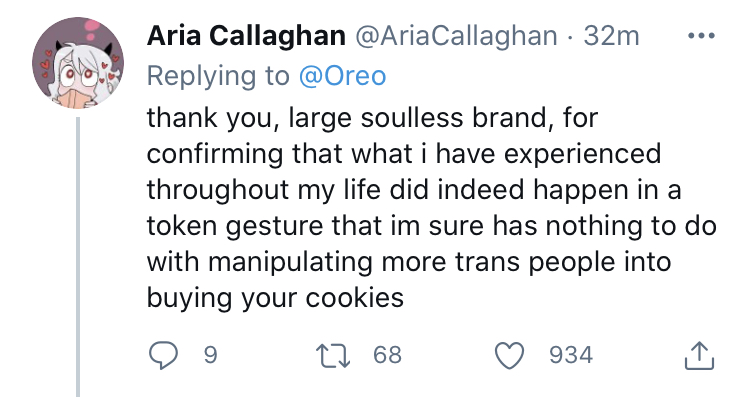
Task: Click the "Replying to" label
Action: tap(218, 76)
